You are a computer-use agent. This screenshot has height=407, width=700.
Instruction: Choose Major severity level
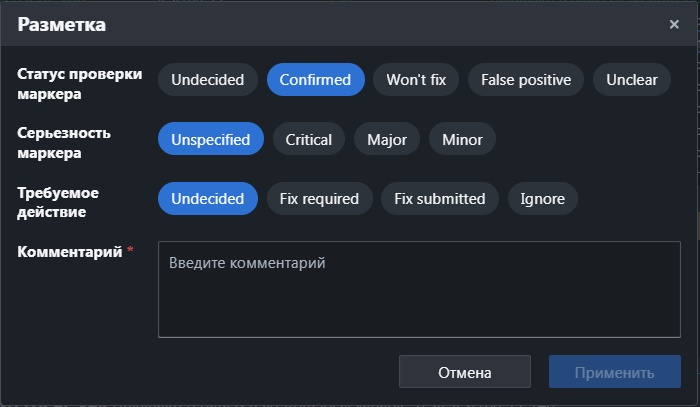tap(387, 139)
